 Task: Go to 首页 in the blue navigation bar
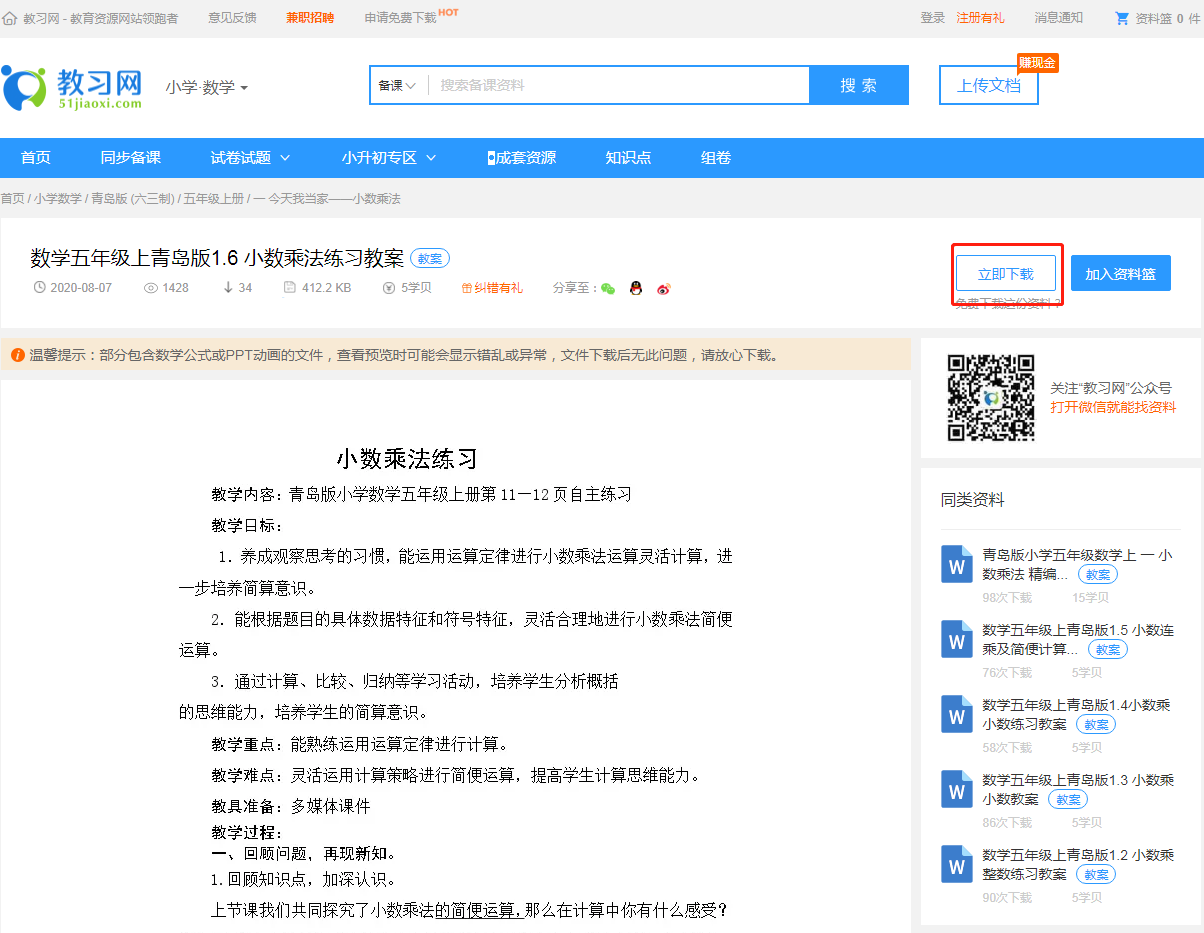[36, 158]
